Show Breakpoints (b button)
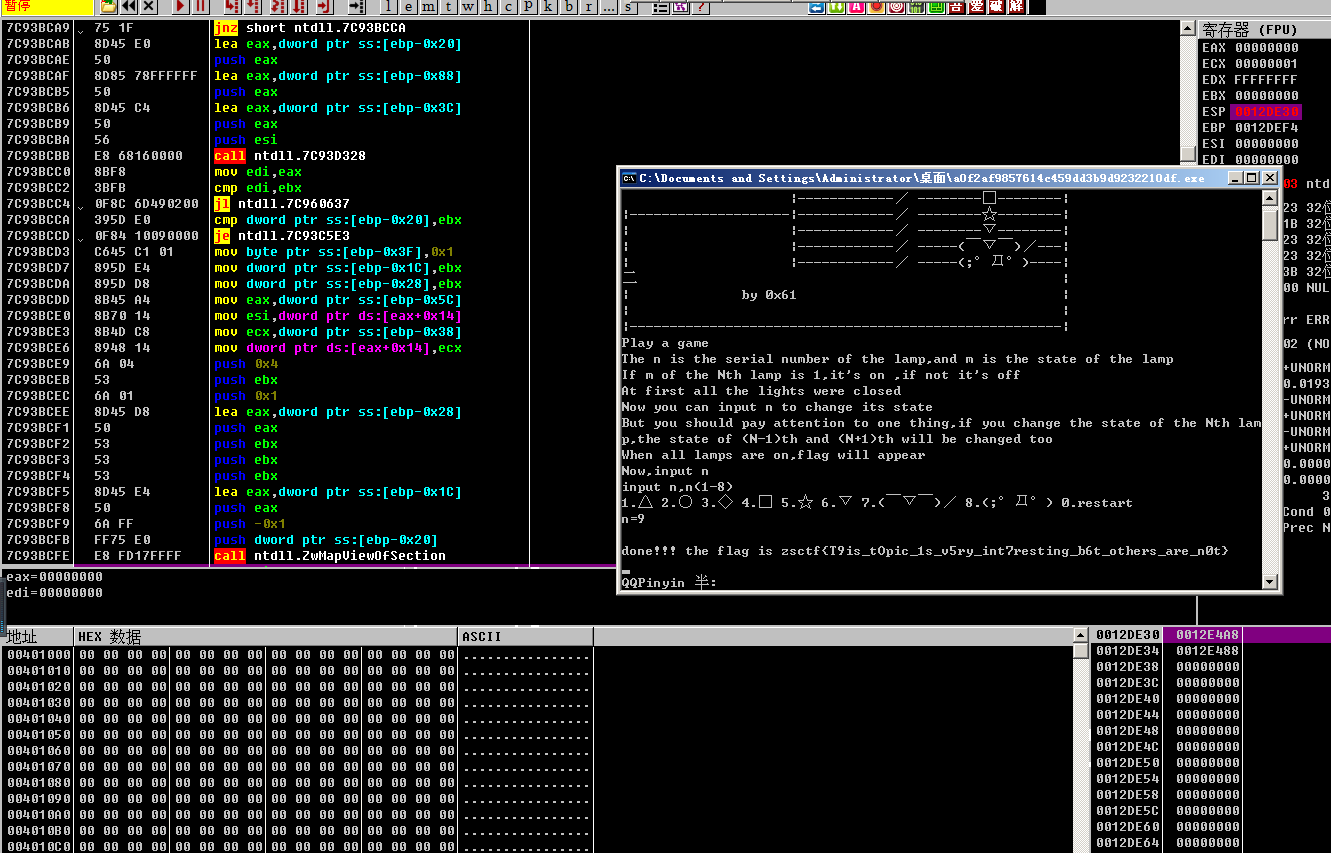 (x=568, y=7)
